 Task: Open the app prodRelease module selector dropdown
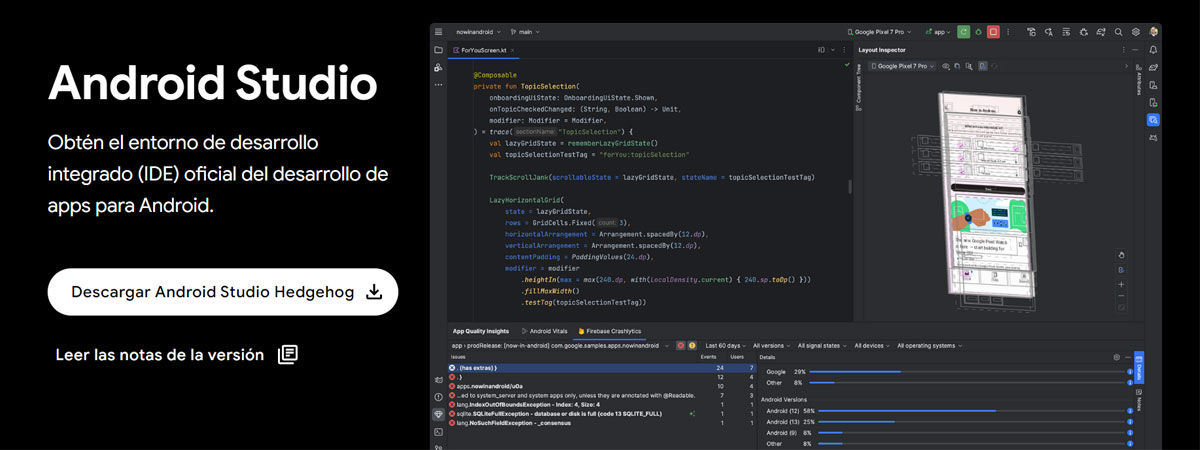tap(560, 345)
